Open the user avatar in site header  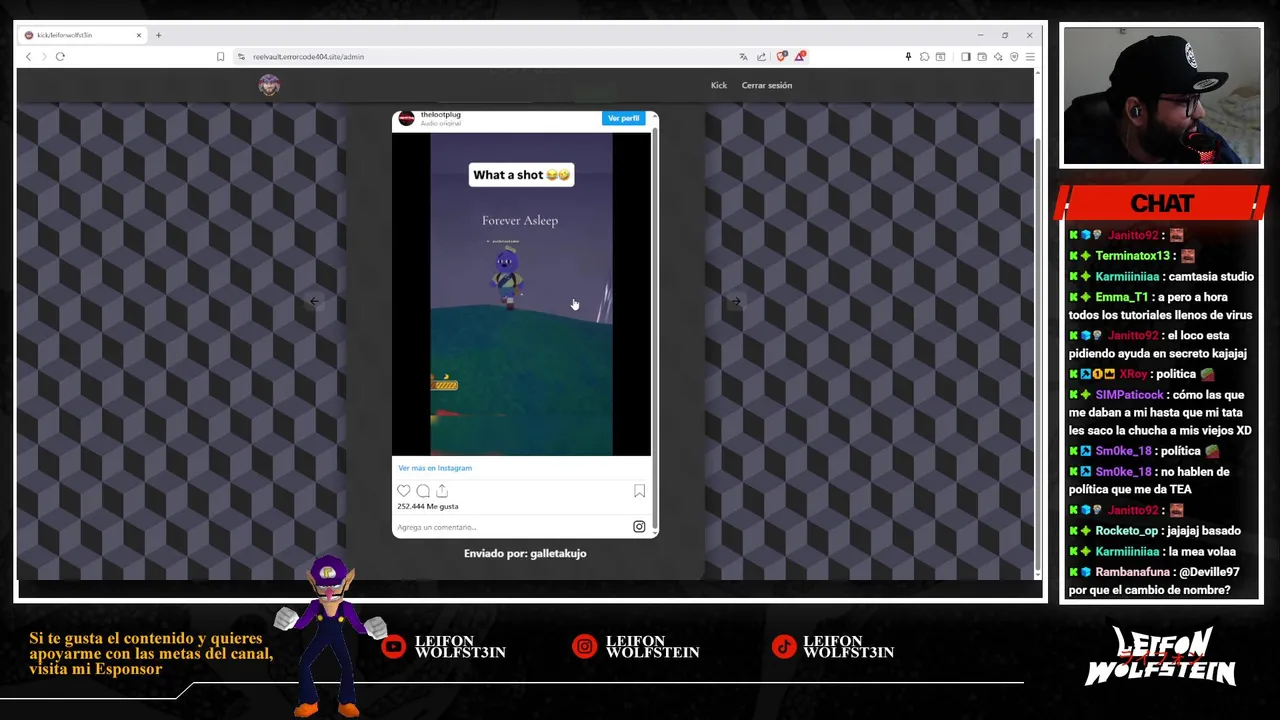pyautogui.click(x=269, y=85)
